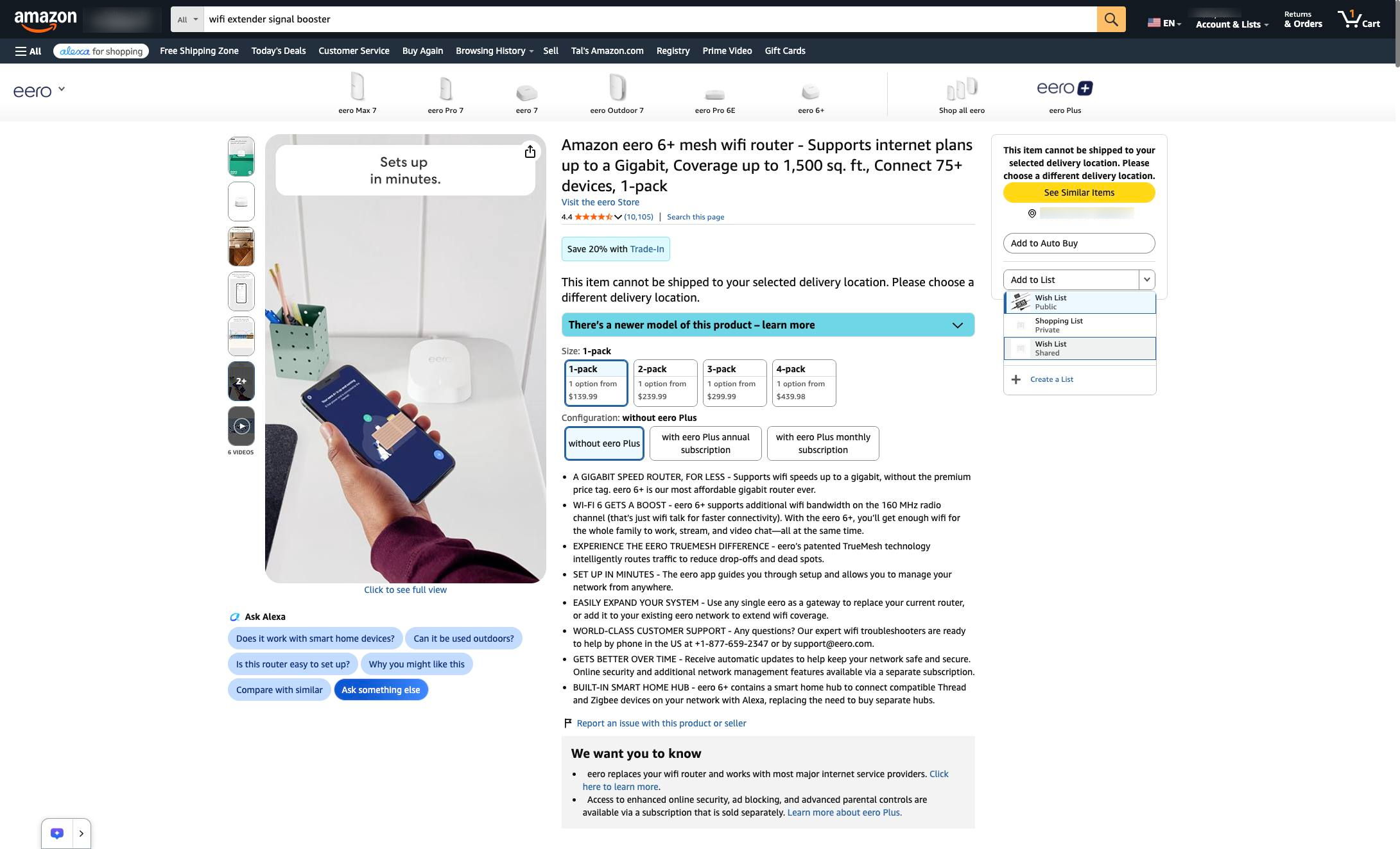Open the Browsing History dropdown
Screen dimensions: 1400x849
coord(494,51)
